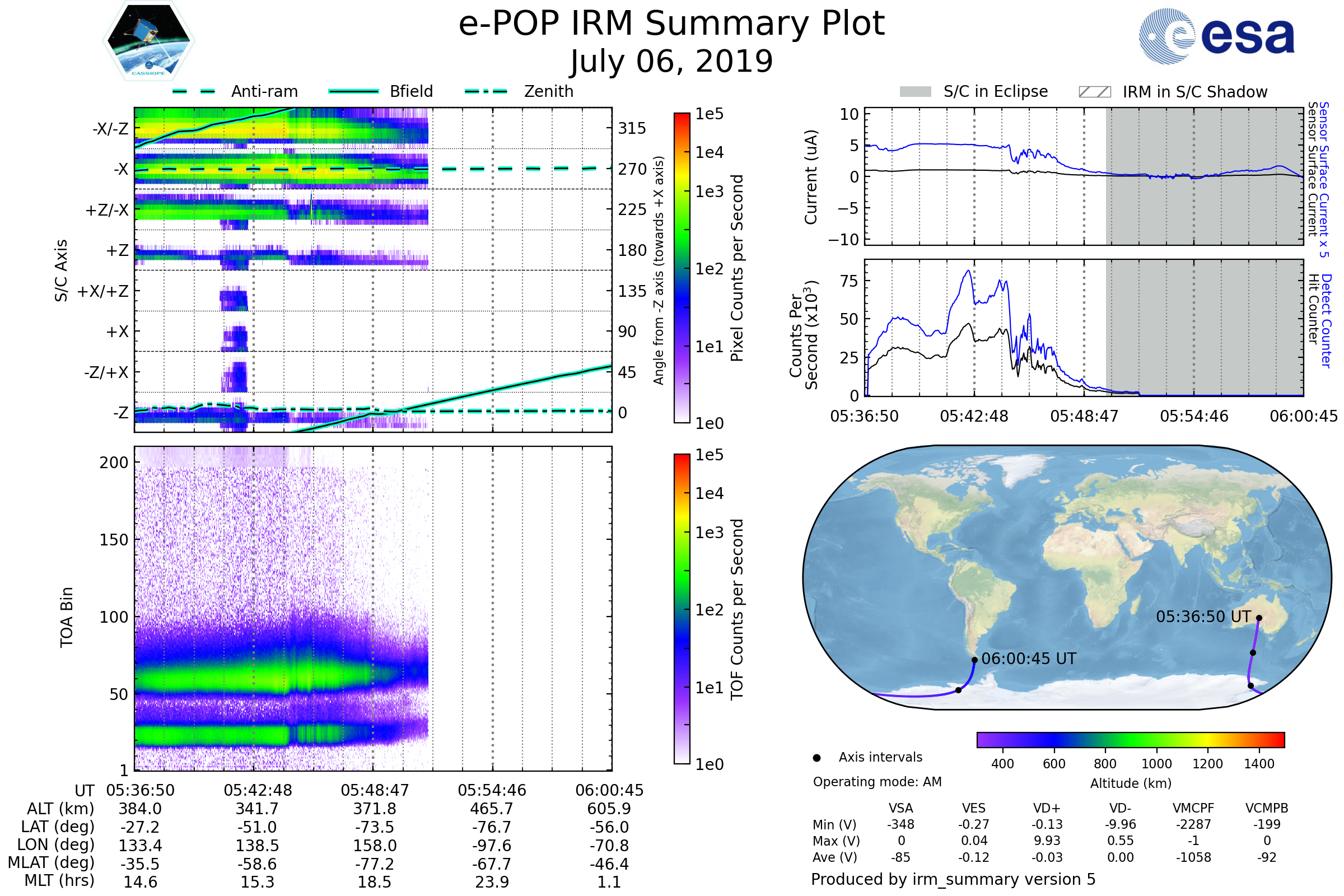Viewport: 1344px width, 896px height.
Task: Click the Bfield solid line legend marker
Action: [x=353, y=91]
